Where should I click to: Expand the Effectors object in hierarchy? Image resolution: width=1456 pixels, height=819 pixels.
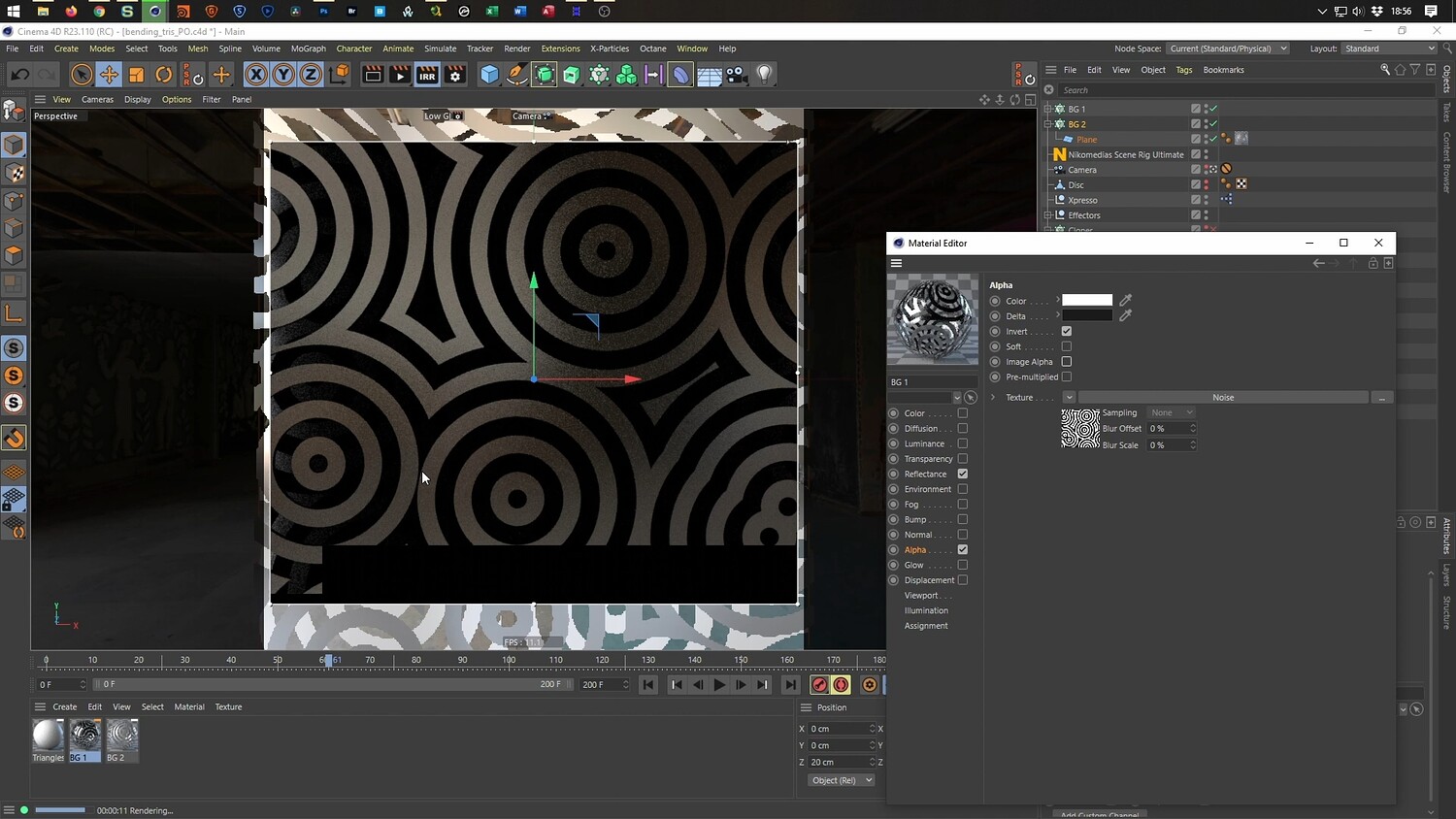[1047, 215]
